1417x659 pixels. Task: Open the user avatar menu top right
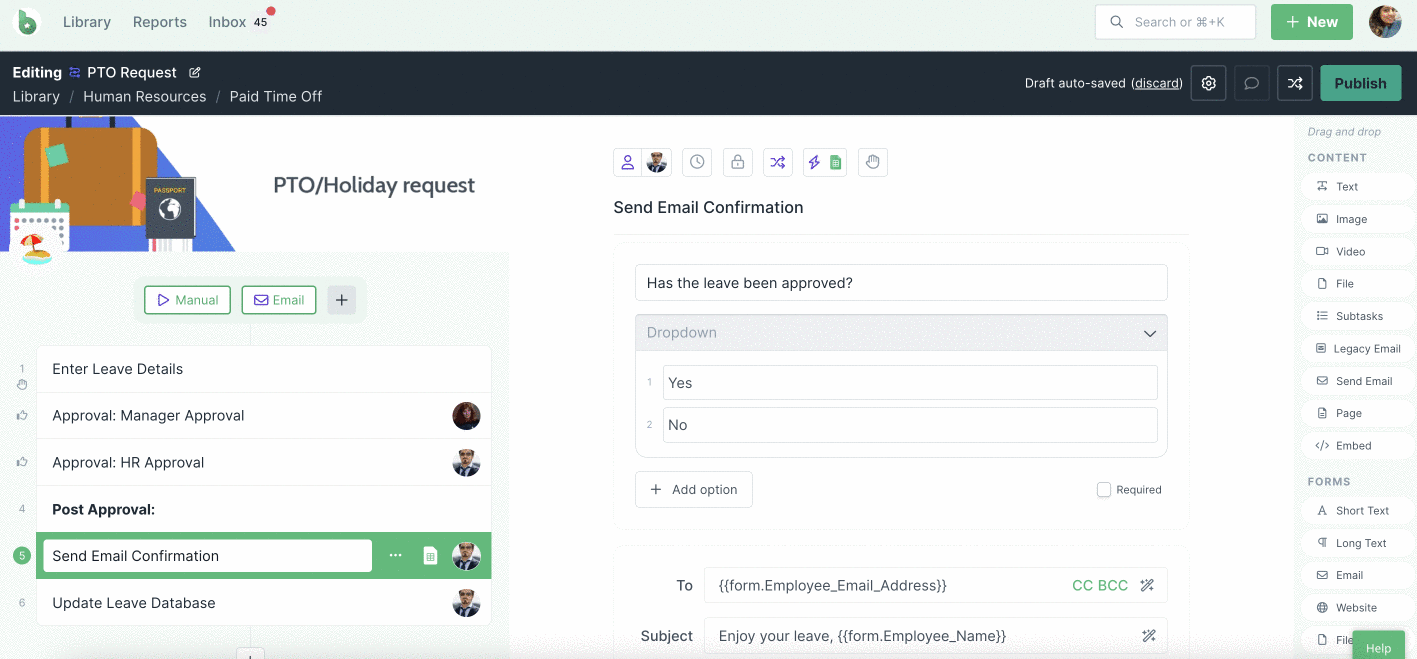[1385, 22]
